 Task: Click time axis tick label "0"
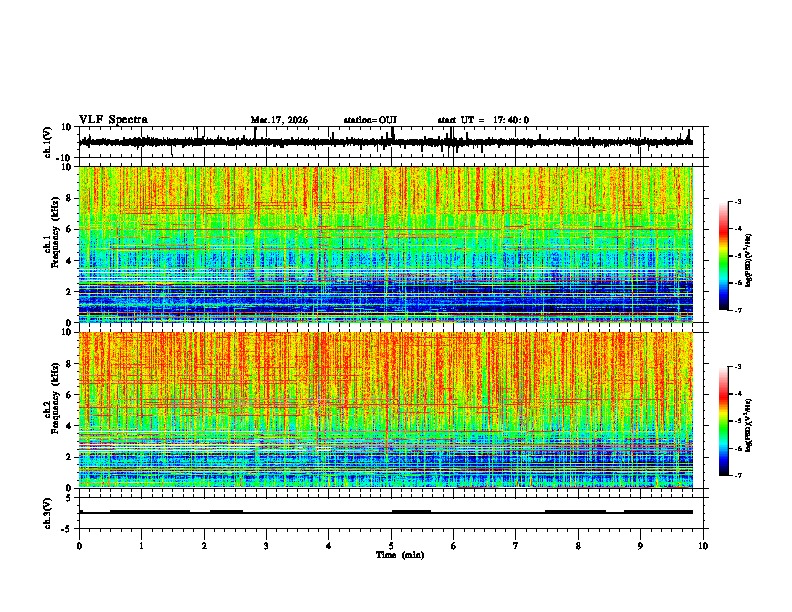coord(79,545)
